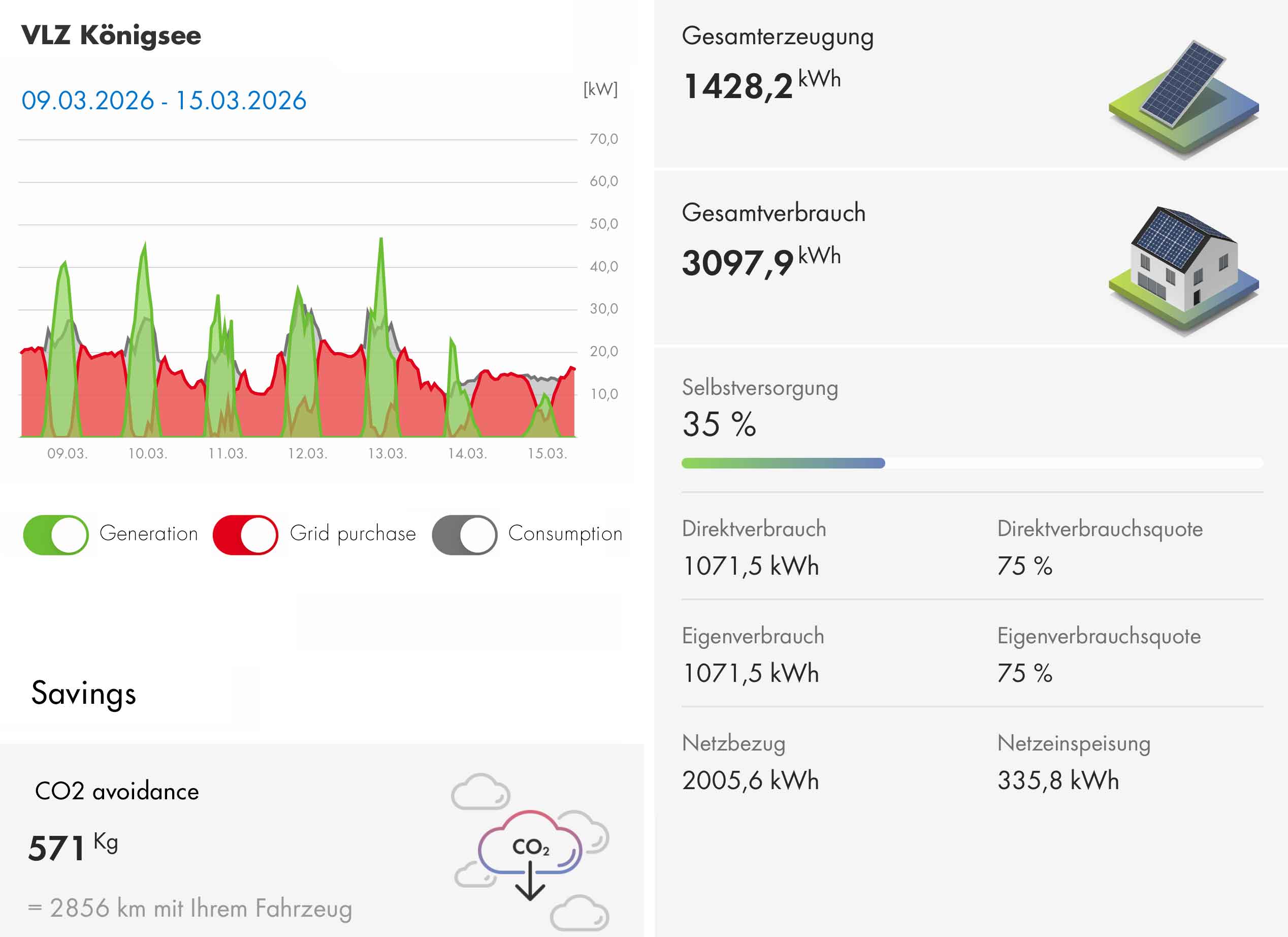The width and height of the screenshot is (1288, 937).
Task: Click the 09.03. date axis label
Action: [x=67, y=454]
